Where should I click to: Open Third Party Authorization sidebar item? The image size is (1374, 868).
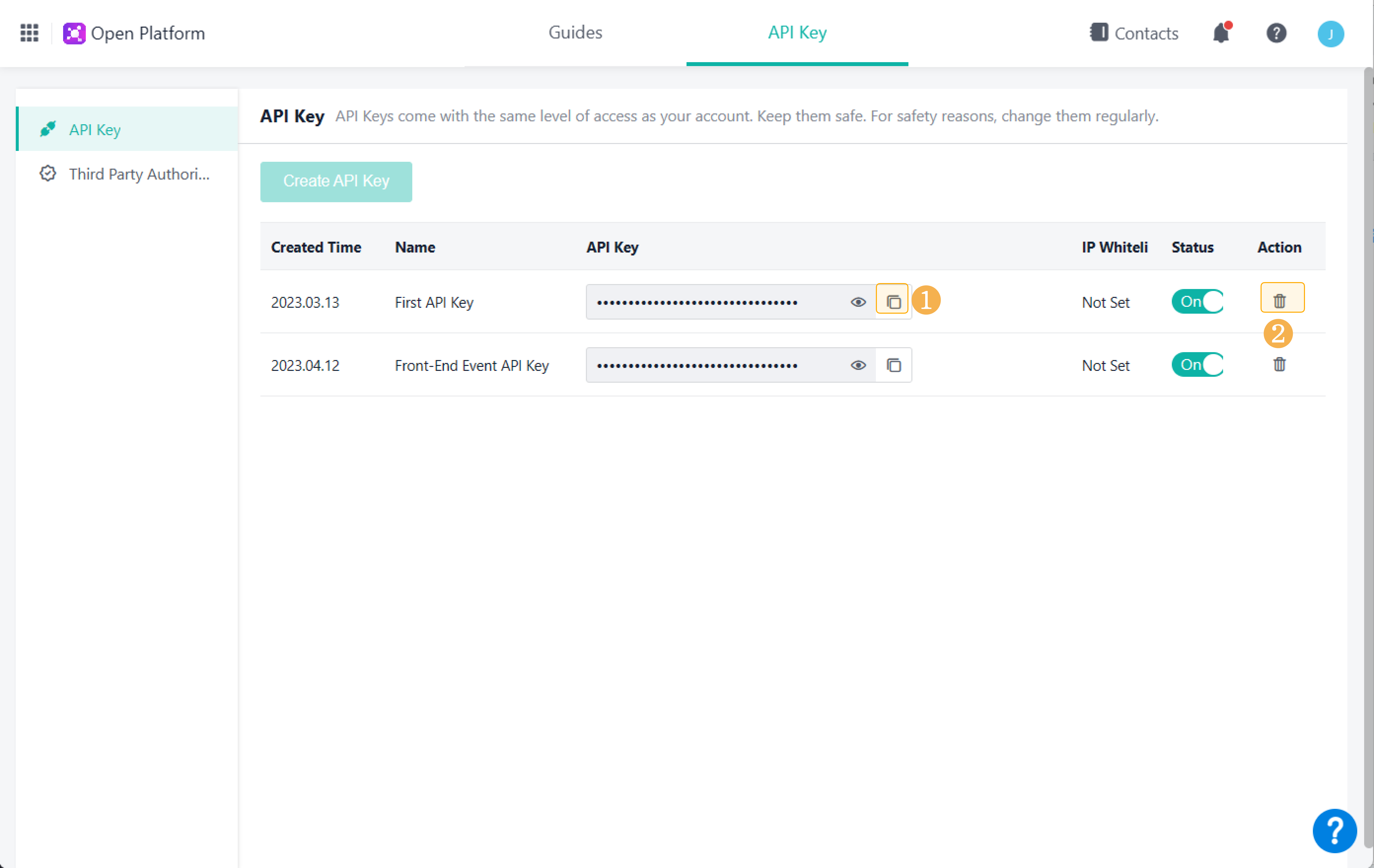pyautogui.click(x=127, y=174)
